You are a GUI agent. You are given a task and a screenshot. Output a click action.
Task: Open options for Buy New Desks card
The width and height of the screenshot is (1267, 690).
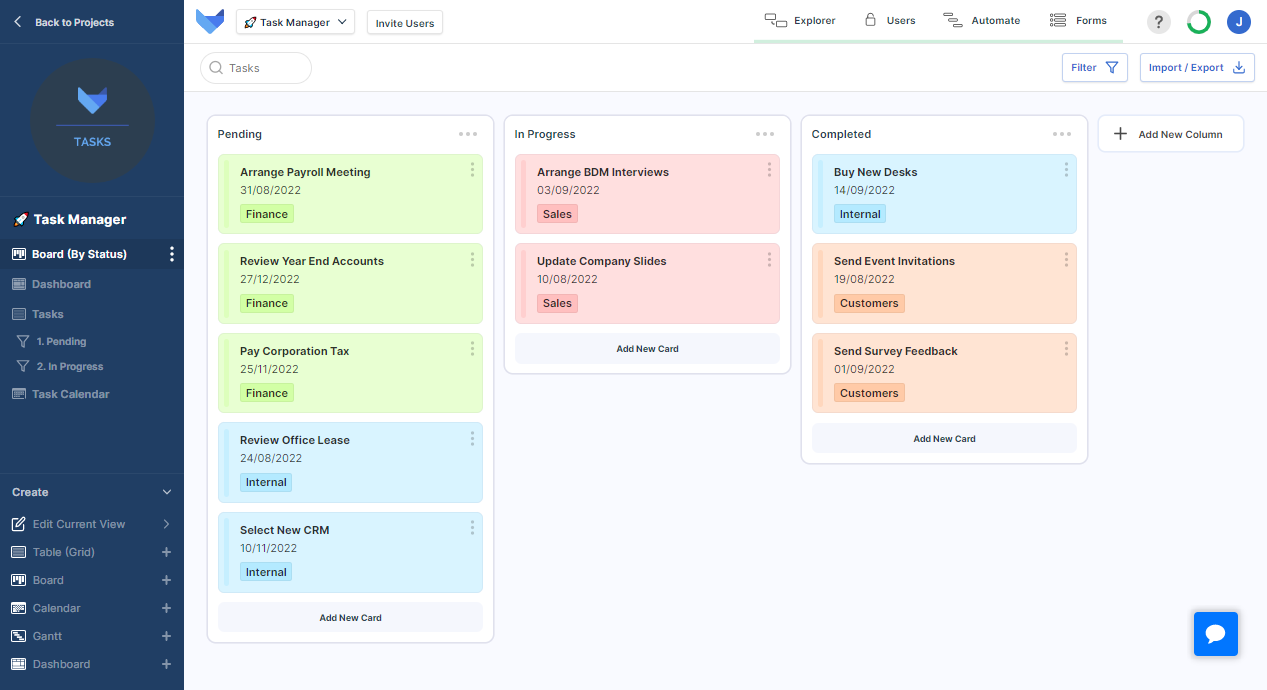click(x=1066, y=170)
